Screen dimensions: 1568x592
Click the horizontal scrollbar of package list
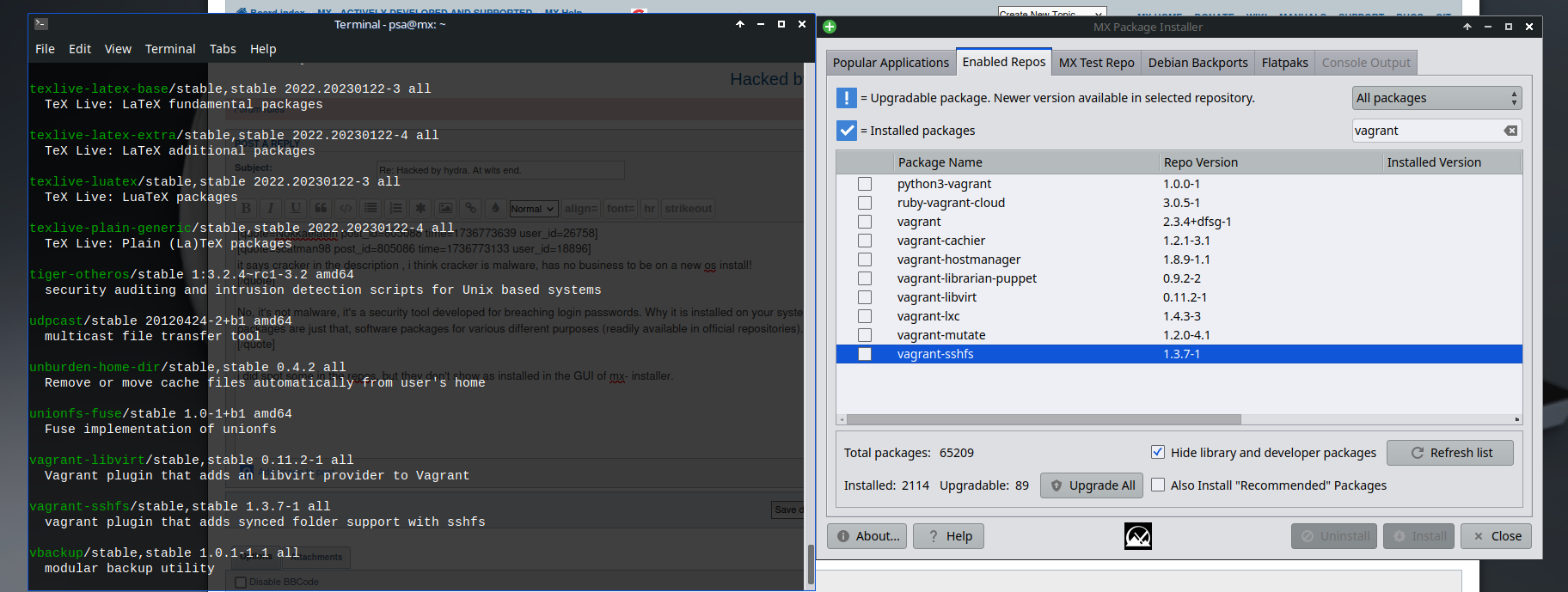coord(1044,419)
